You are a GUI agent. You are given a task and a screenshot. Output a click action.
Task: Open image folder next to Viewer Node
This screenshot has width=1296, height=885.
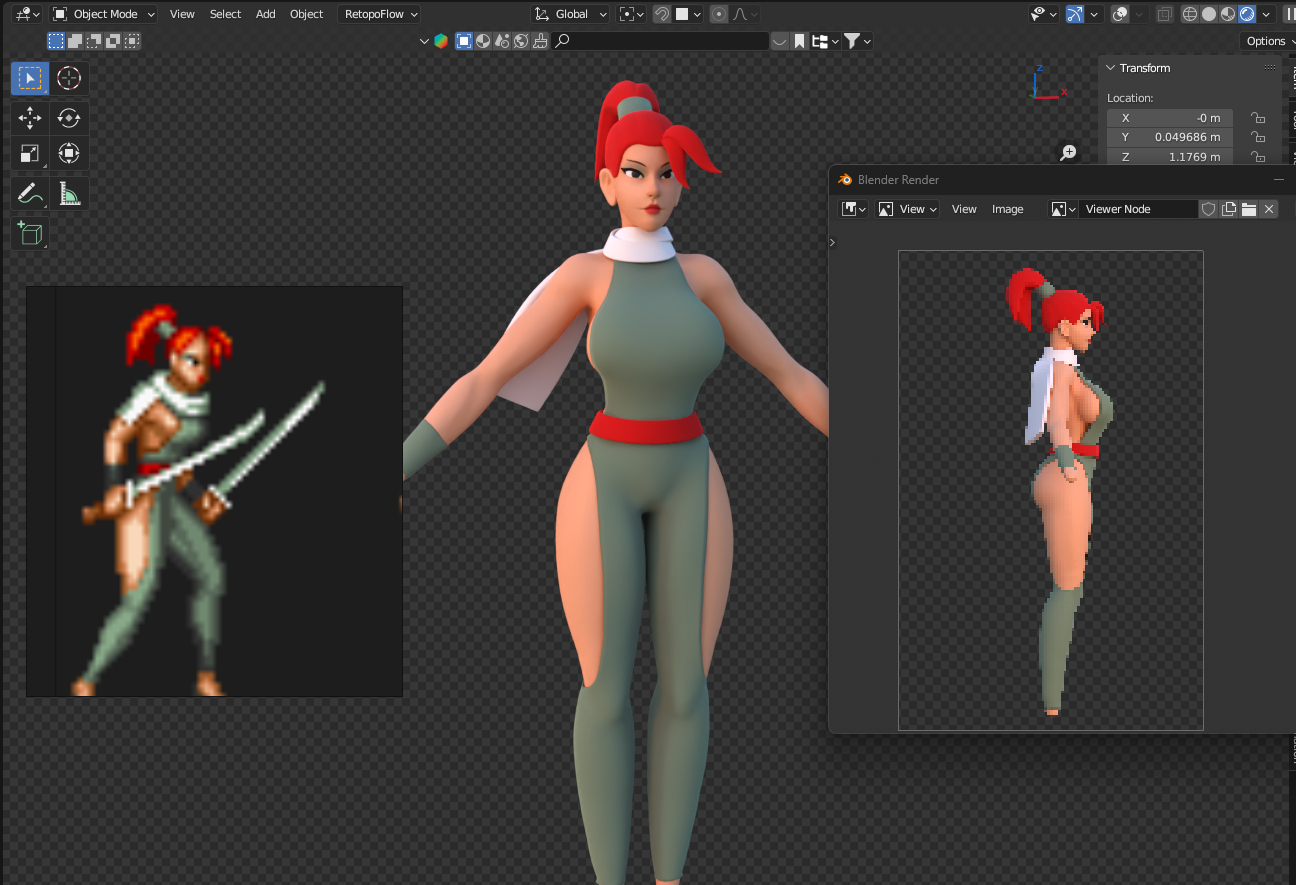pos(1248,209)
